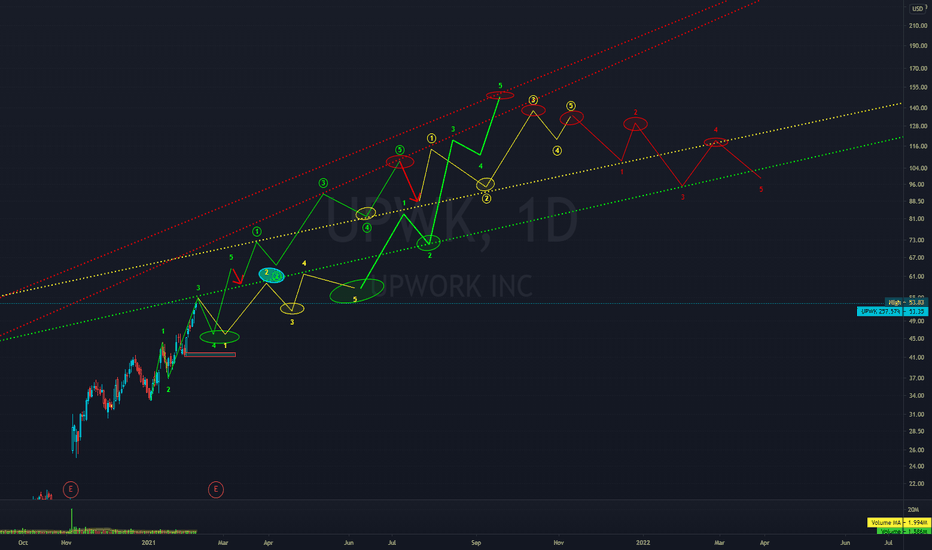The height and width of the screenshot is (550, 932).
Task: Click the Sep label on time axis
Action: (x=476, y=542)
